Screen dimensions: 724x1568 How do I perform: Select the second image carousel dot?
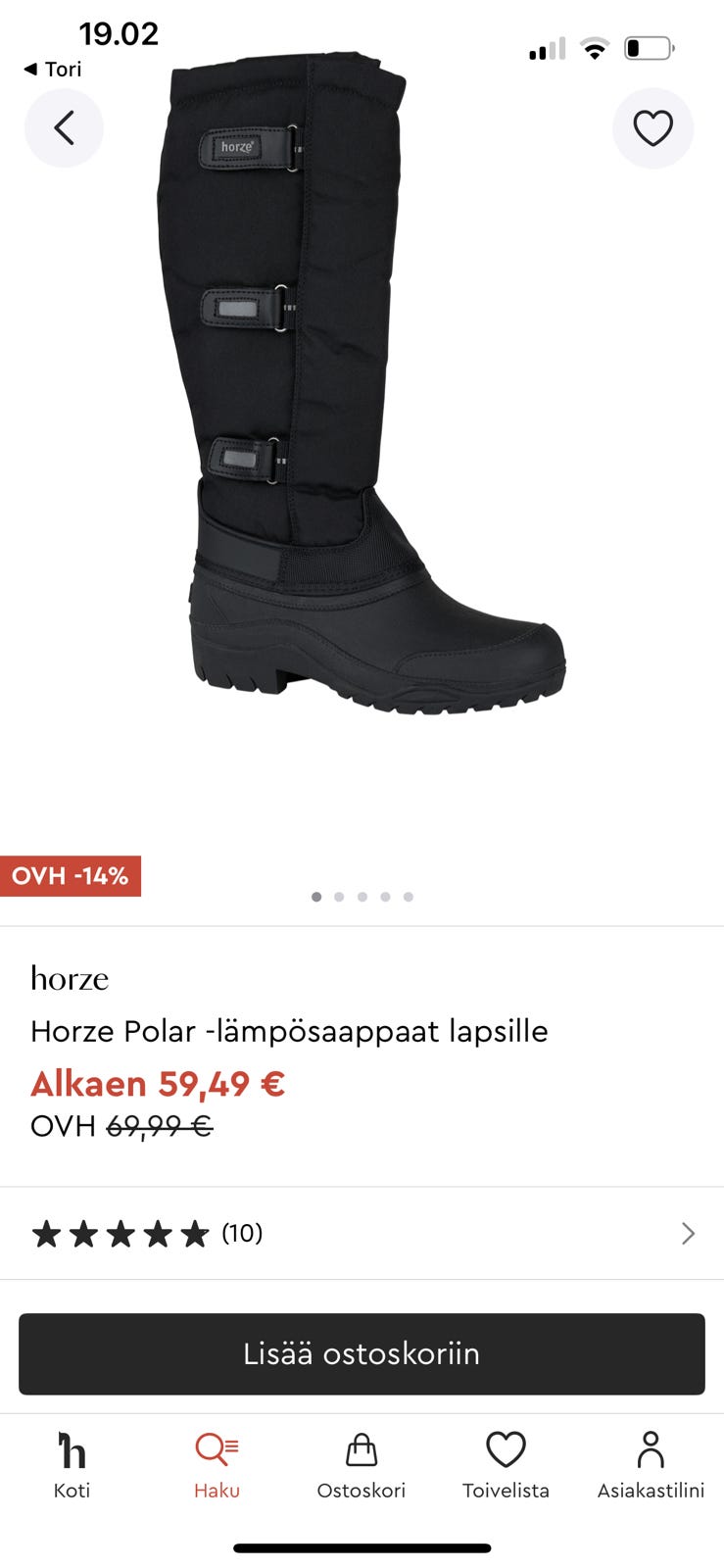coord(339,897)
